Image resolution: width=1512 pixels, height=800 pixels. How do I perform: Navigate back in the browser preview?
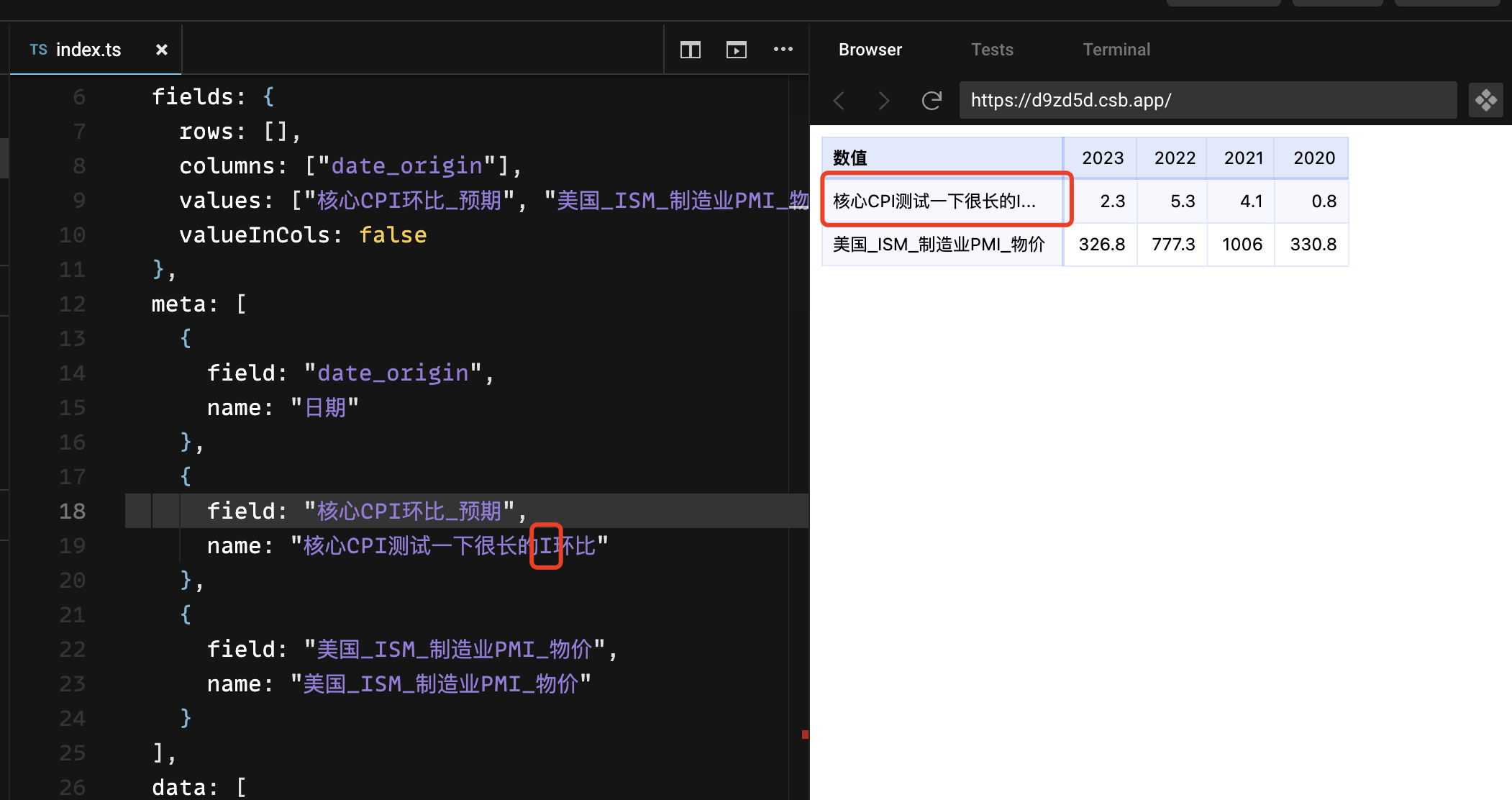[x=838, y=101]
